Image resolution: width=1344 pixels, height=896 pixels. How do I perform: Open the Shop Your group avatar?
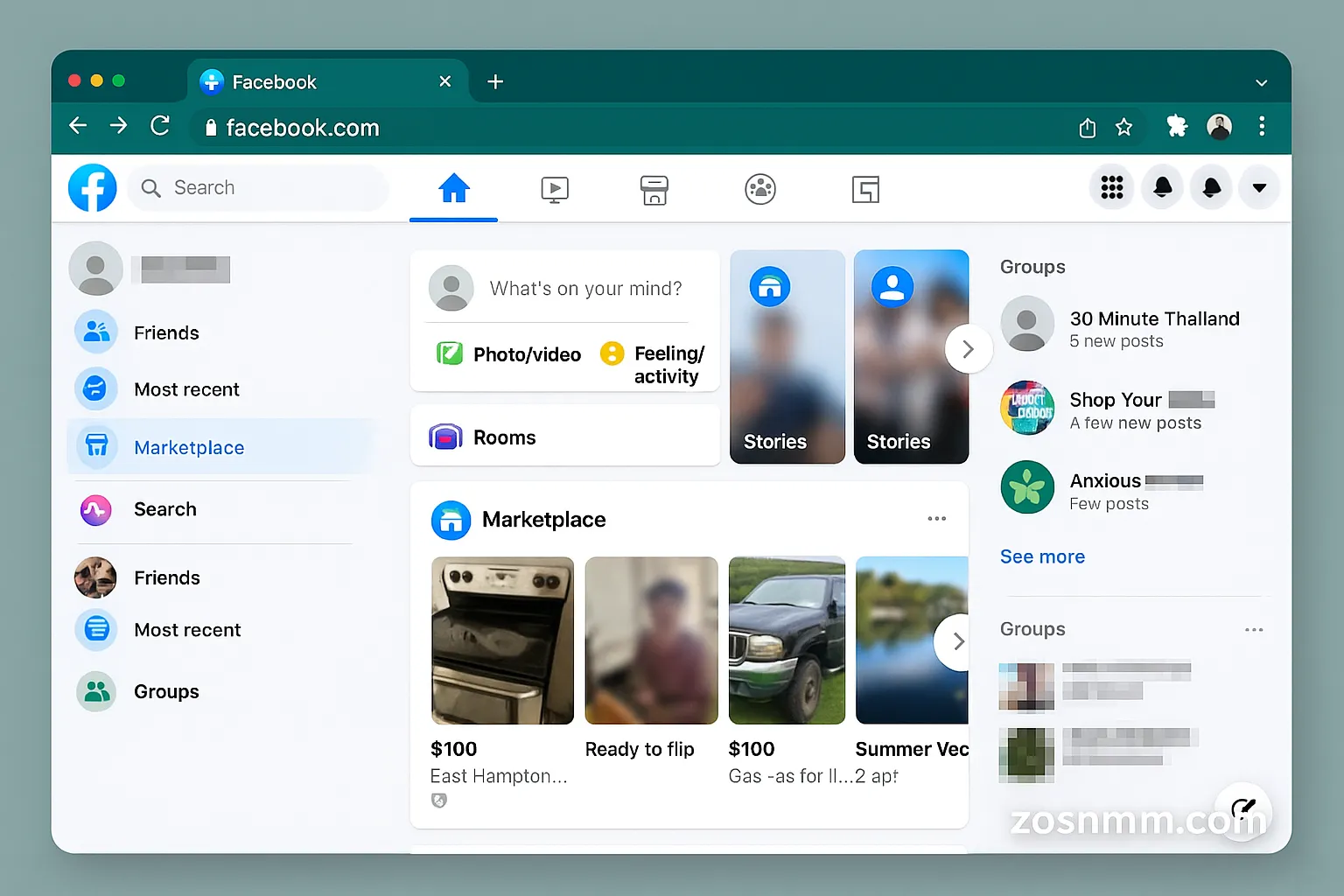(1027, 408)
